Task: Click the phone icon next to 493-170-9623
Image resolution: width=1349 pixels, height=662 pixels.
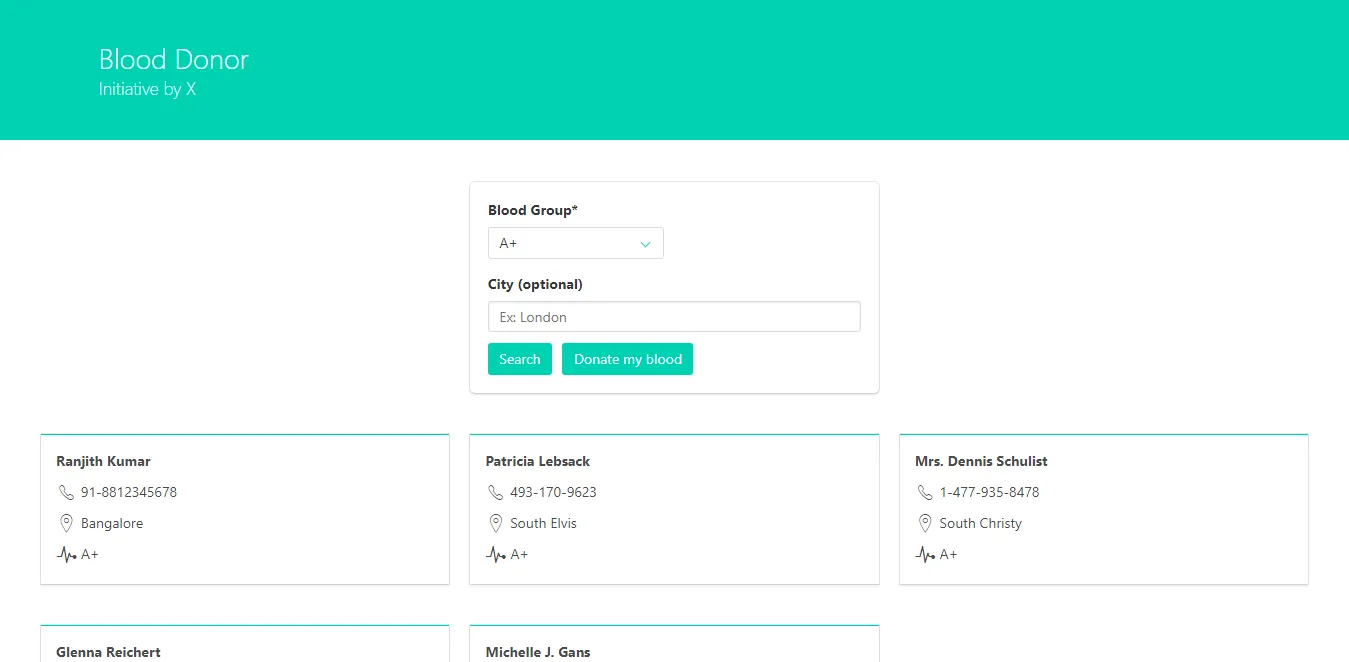Action: pos(496,492)
